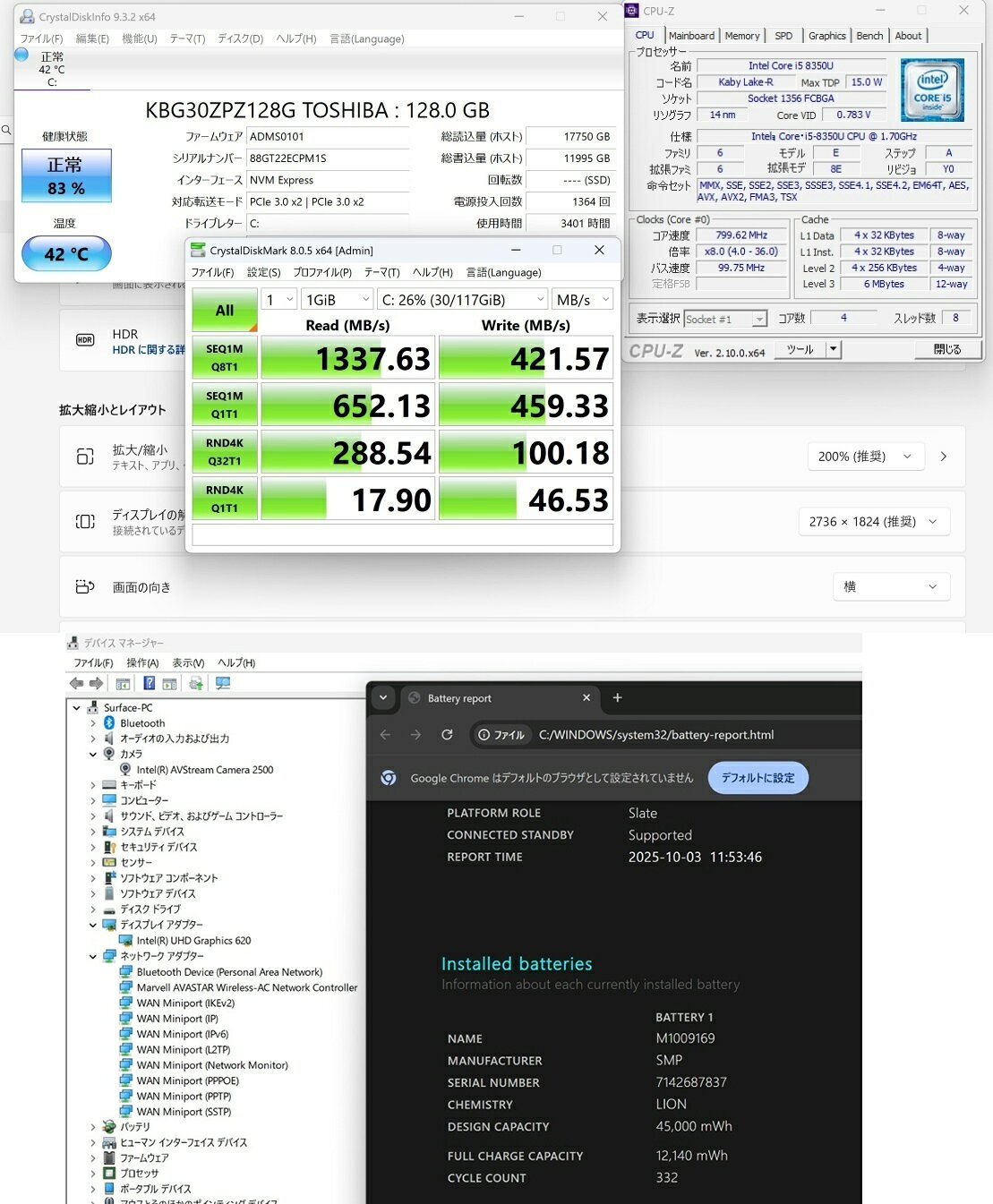
Task: Click the Chrome tab search chevron button
Action: click(x=383, y=698)
